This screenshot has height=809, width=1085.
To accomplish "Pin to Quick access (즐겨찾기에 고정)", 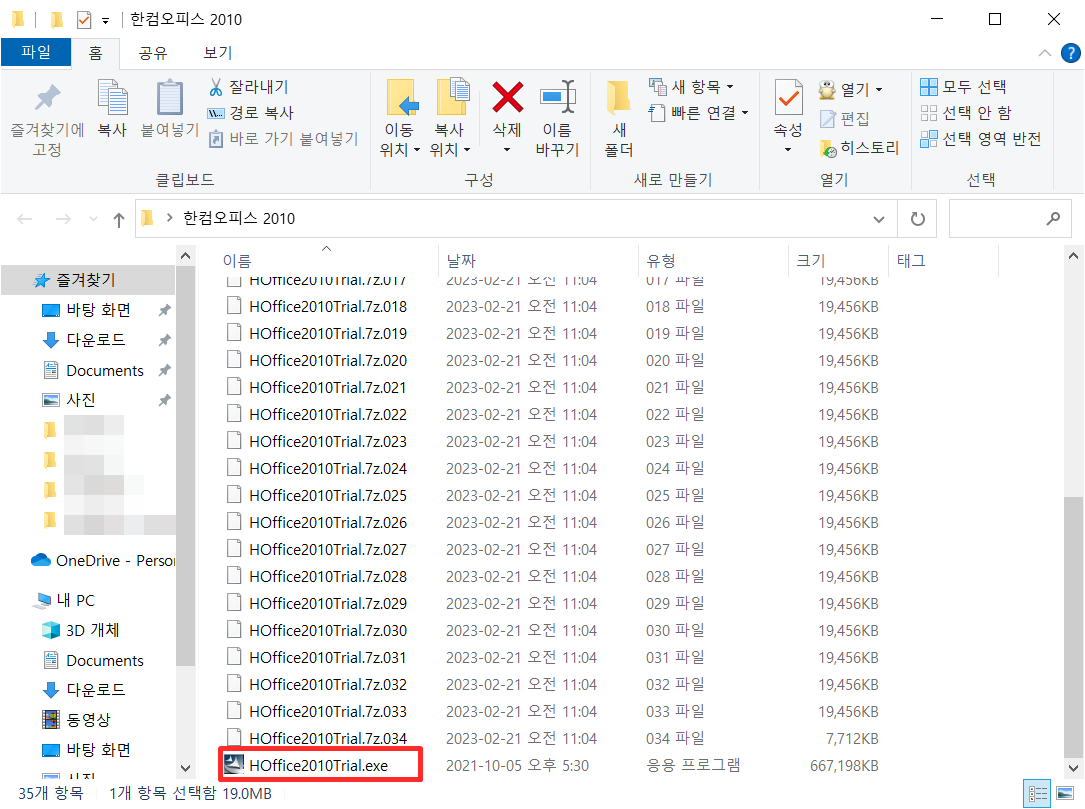I will coord(47,119).
